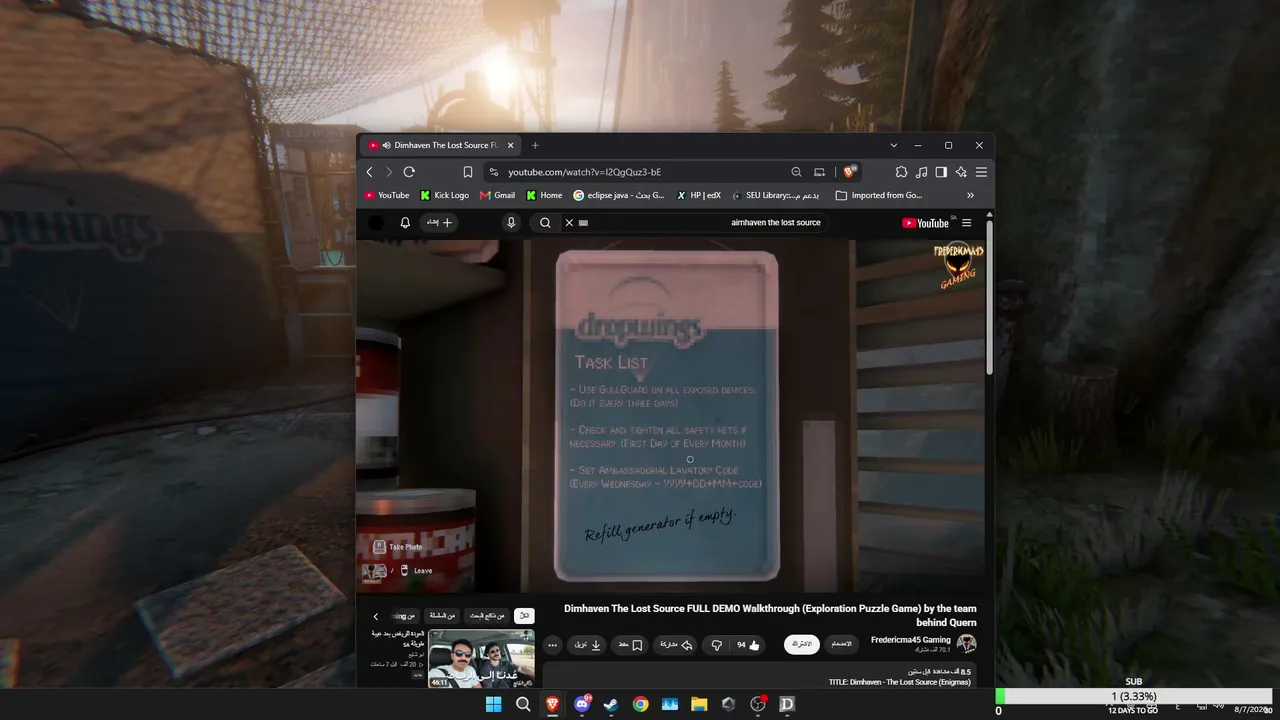The width and height of the screenshot is (1280, 720).
Task: Save the video to a playlist
Action: (630, 645)
